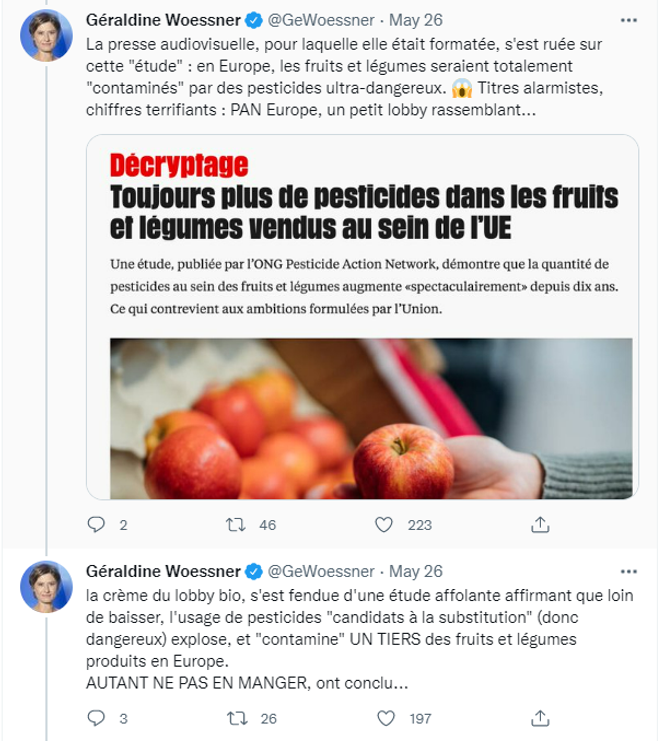Share the first tweet via share icon
The width and height of the screenshot is (664, 741).
[540, 525]
